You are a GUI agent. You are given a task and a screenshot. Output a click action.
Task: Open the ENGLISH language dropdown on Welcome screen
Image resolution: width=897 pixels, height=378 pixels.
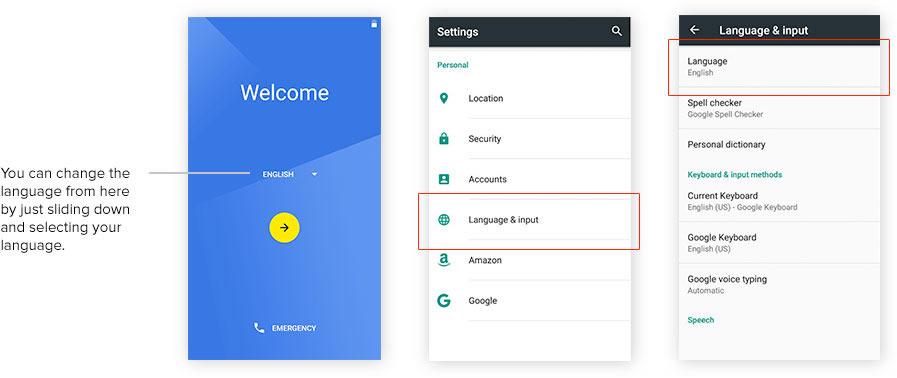289,174
